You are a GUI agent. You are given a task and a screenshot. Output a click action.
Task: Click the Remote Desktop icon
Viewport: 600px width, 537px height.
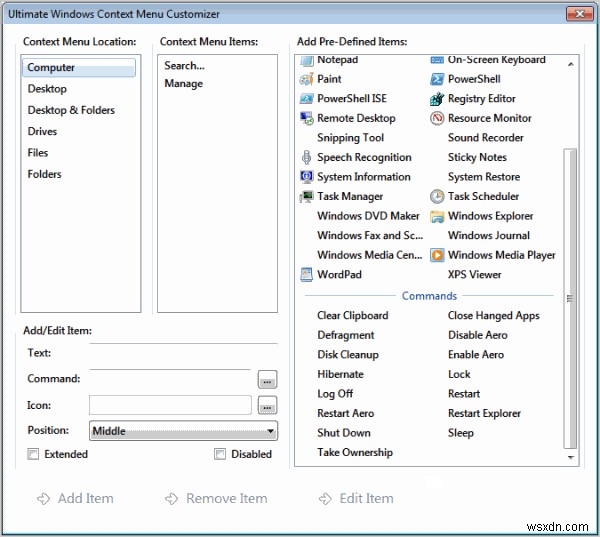click(307, 118)
